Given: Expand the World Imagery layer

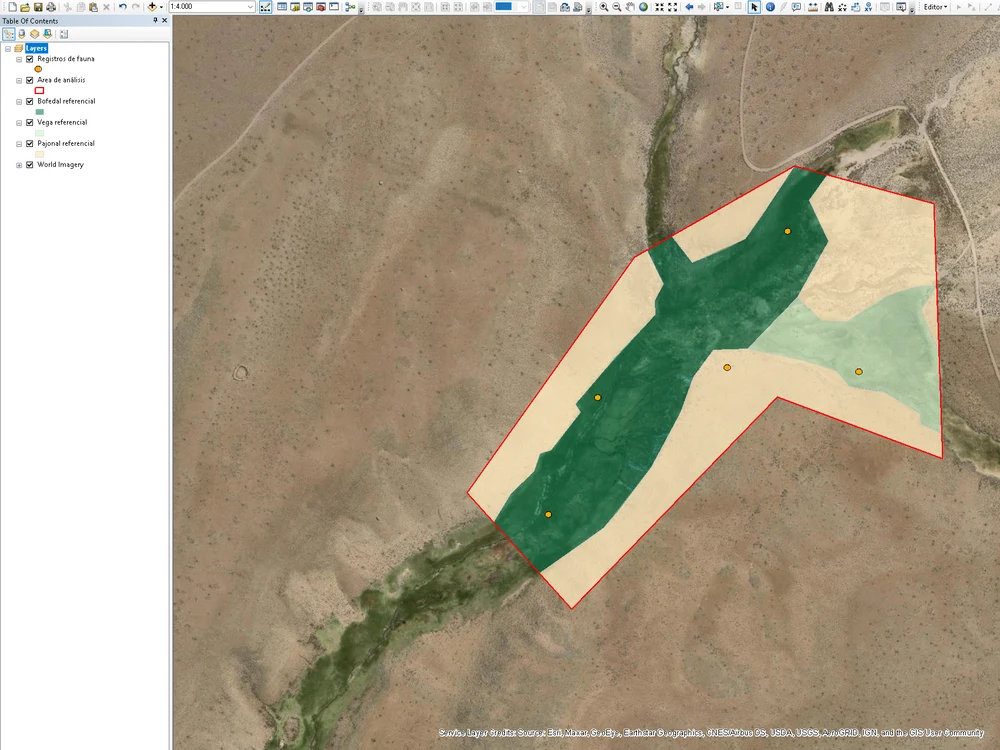Looking at the screenshot, I should [x=19, y=165].
